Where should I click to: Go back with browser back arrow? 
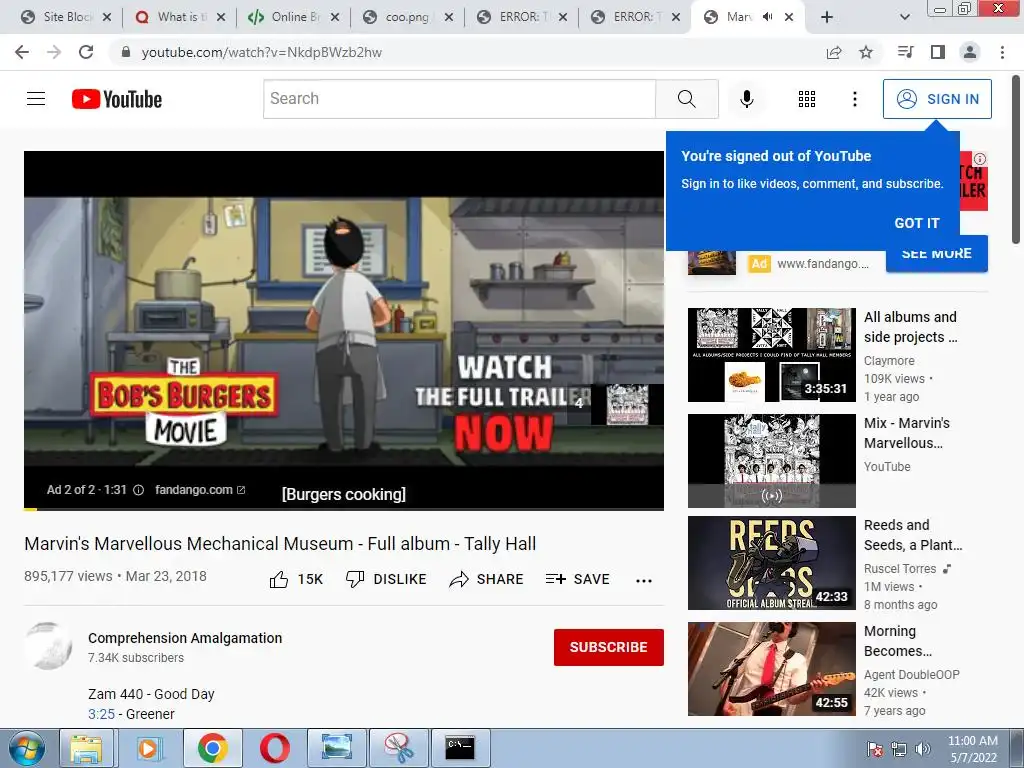click(x=22, y=52)
